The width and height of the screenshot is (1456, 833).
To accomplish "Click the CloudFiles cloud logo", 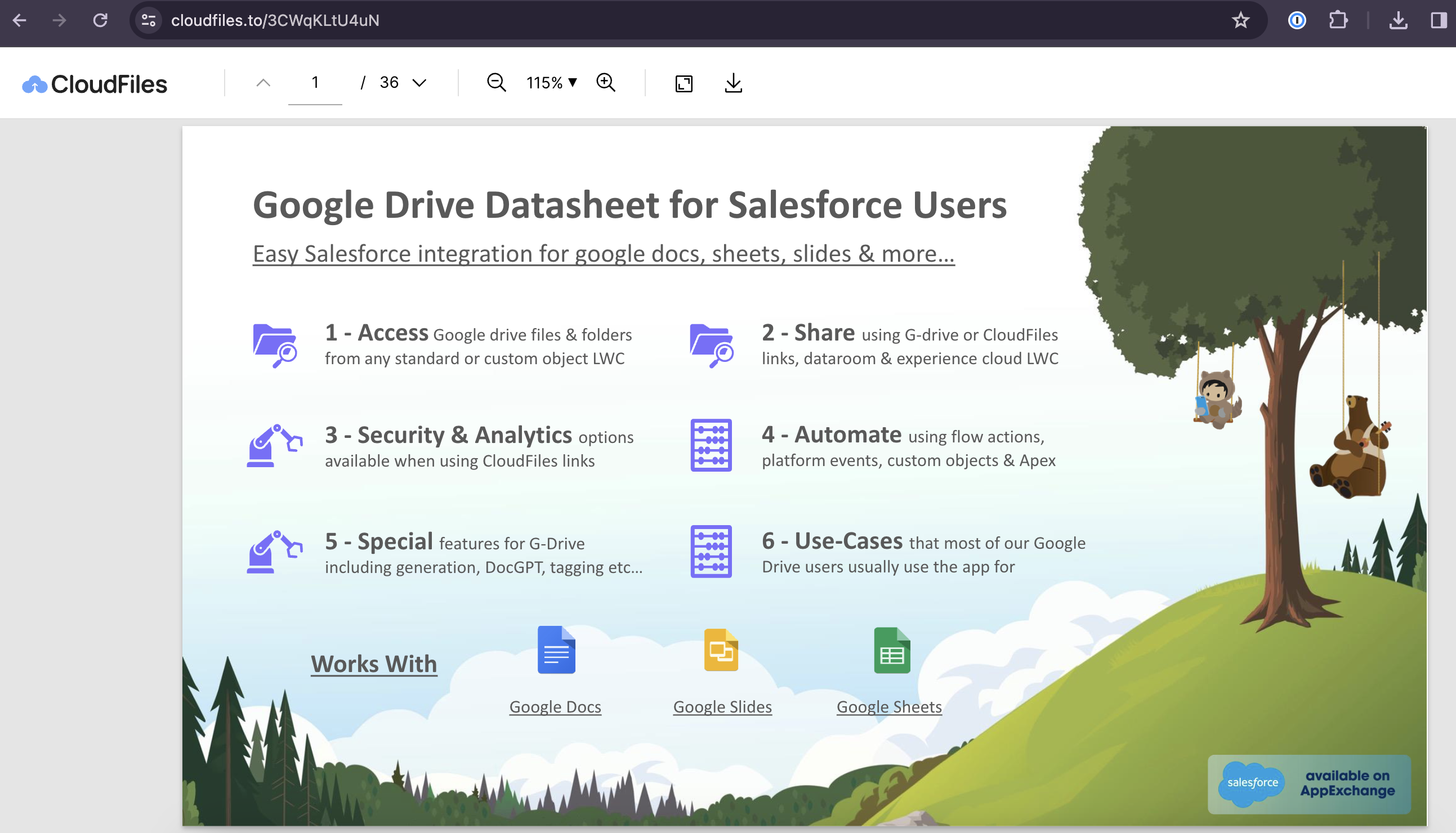I will pos(34,83).
